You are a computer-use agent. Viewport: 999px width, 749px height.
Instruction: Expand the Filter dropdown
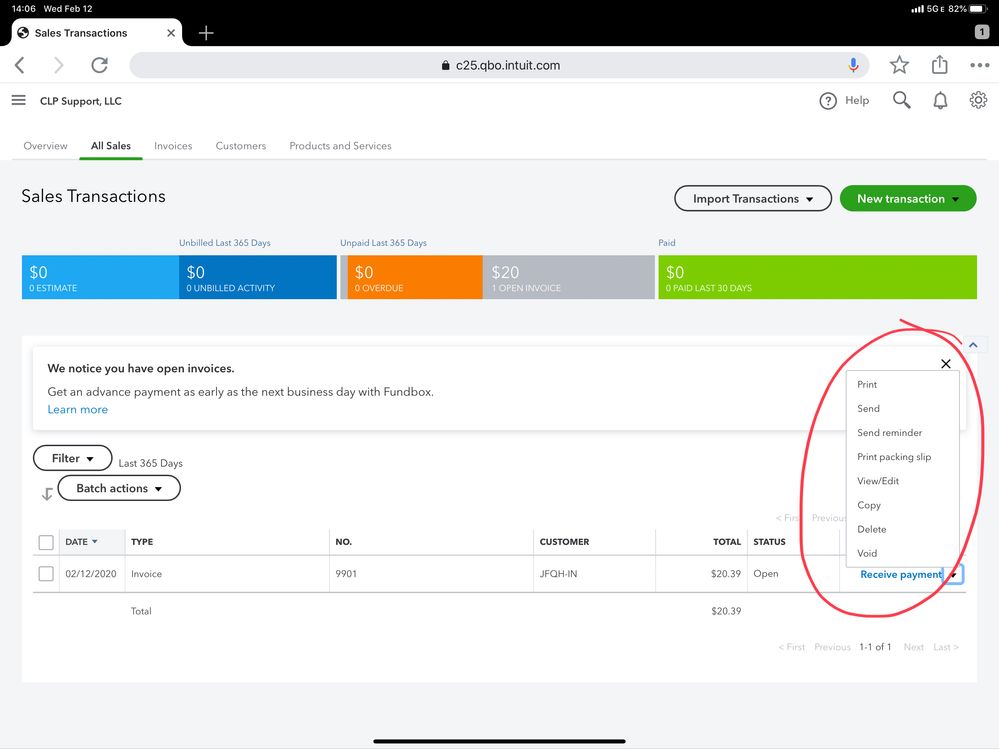tap(73, 458)
